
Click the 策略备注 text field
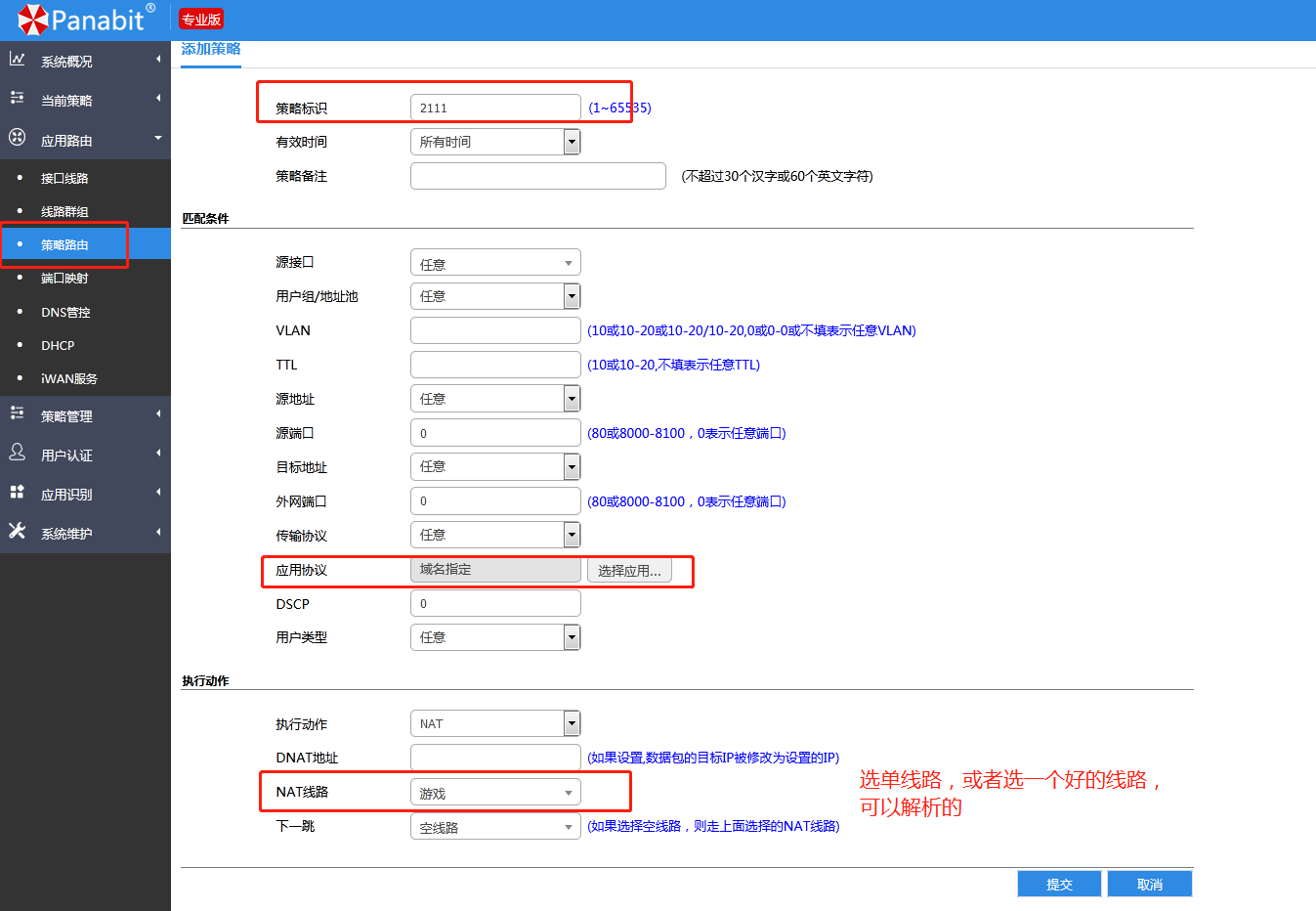coord(537,176)
